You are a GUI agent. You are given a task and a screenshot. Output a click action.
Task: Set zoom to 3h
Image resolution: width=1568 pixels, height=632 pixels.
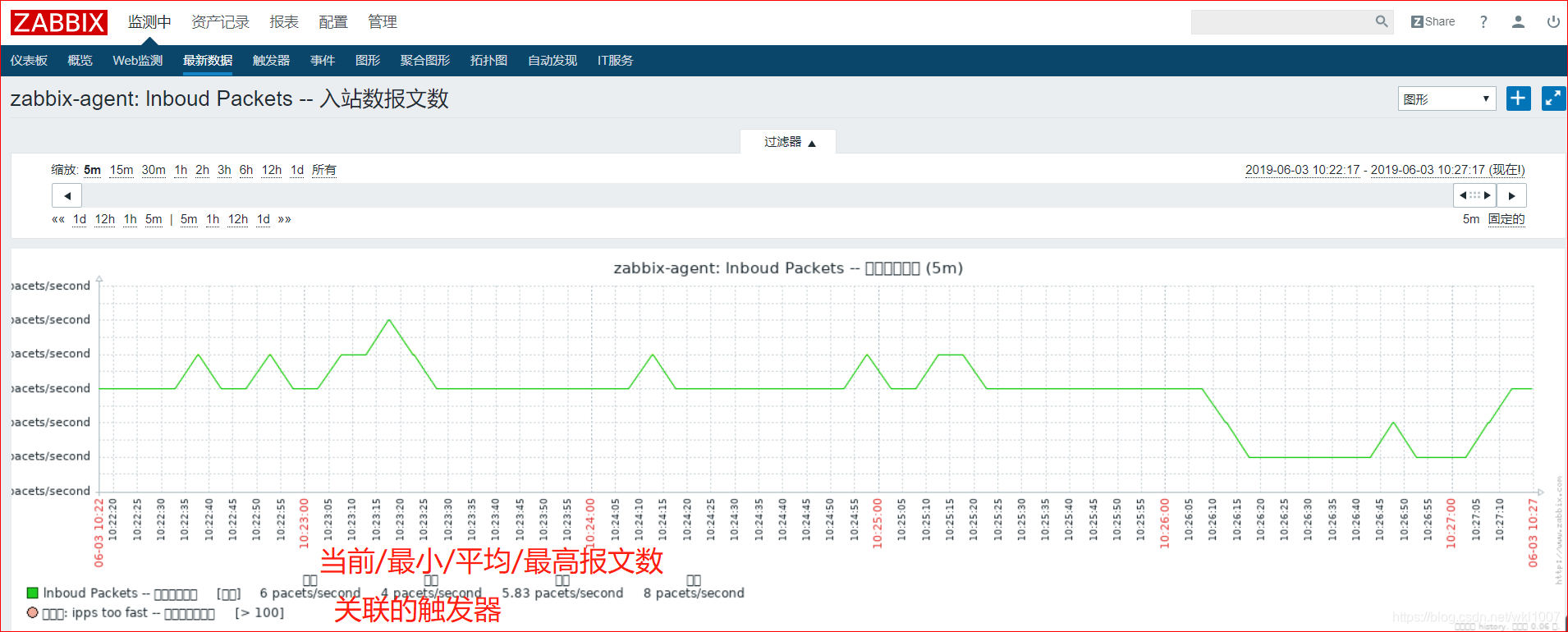[x=224, y=170]
